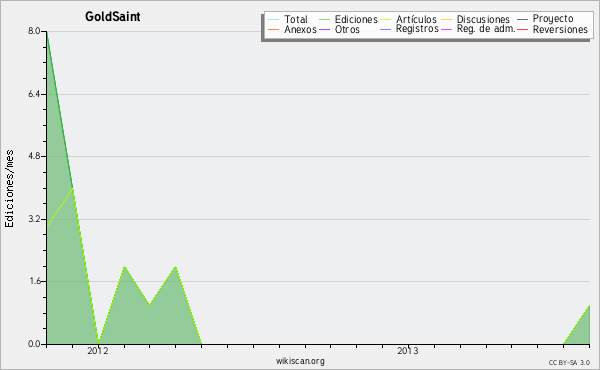The height and width of the screenshot is (370, 600).
Task: Select the Discusiones legend entry
Action: 483,19
